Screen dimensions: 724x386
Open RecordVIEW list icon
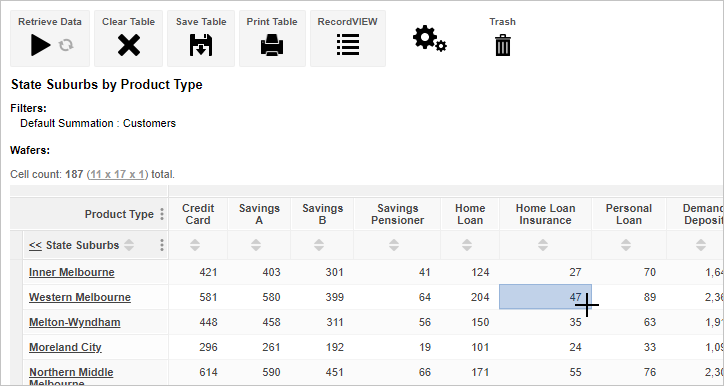(348, 45)
